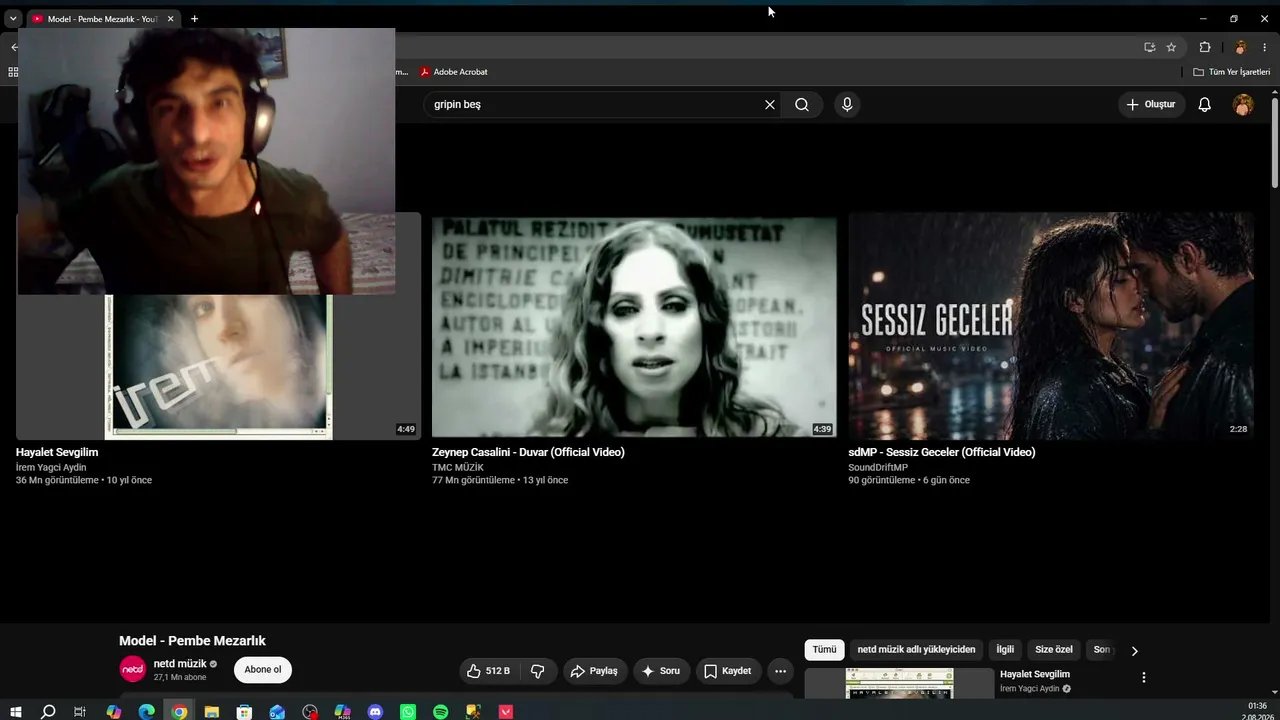Open the Chrome extensions puzzle icon
Image resolution: width=1280 pixels, height=720 pixels.
coord(1205,47)
